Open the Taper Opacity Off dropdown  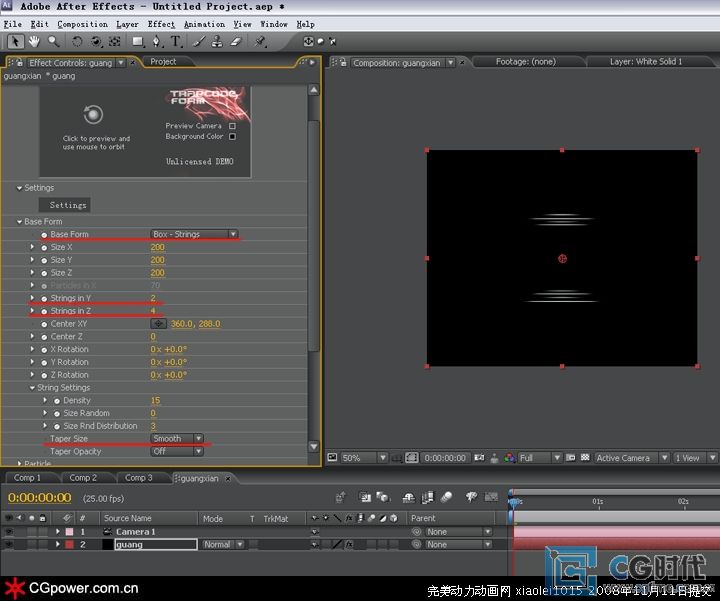(x=177, y=451)
